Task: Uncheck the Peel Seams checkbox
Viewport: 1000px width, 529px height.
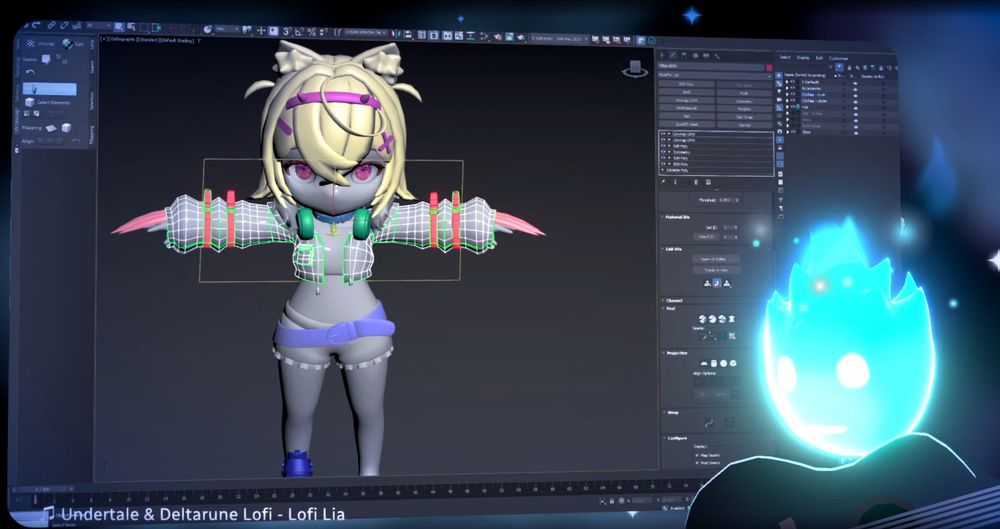Action: click(x=697, y=463)
